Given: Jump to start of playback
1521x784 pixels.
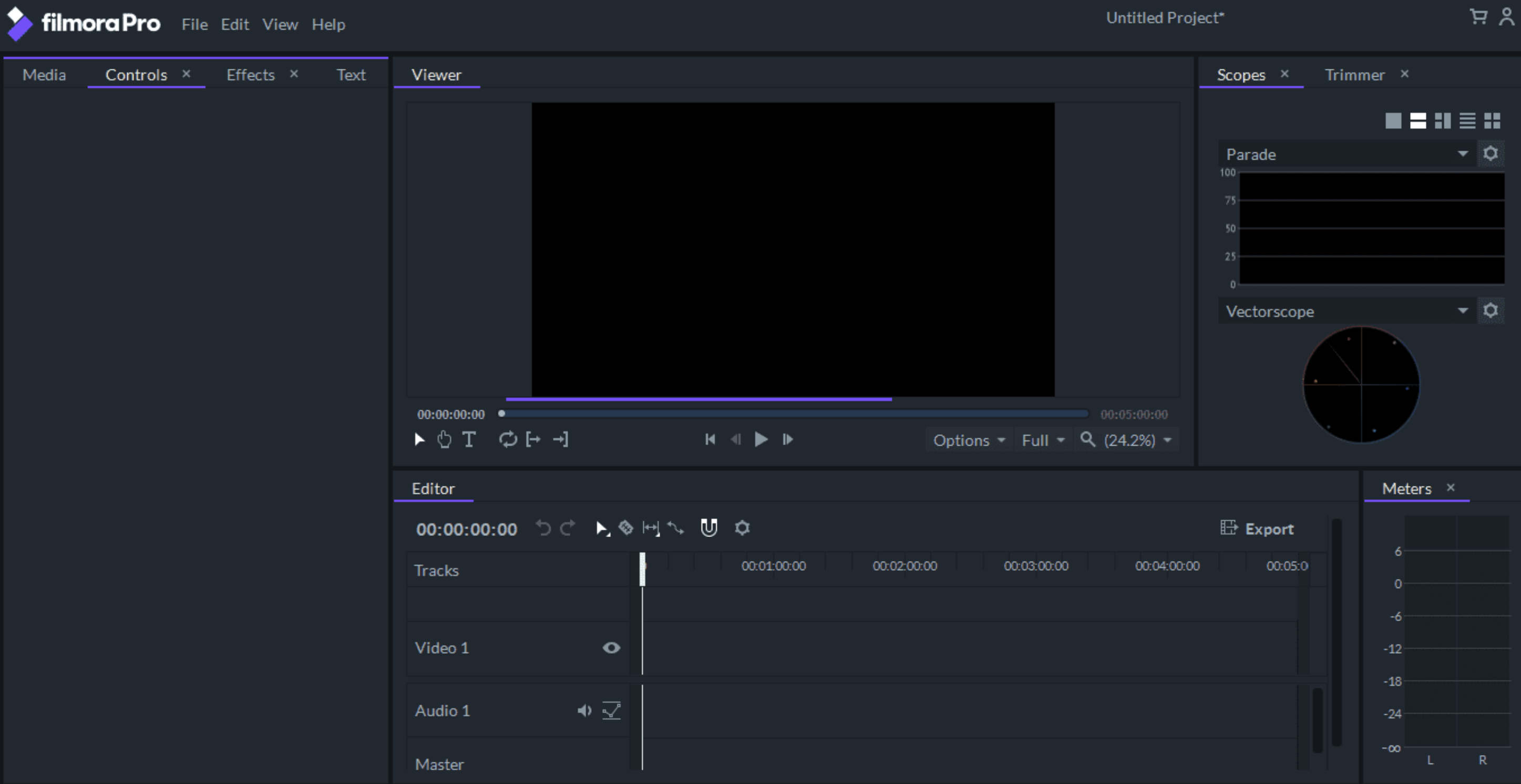Looking at the screenshot, I should (711, 439).
